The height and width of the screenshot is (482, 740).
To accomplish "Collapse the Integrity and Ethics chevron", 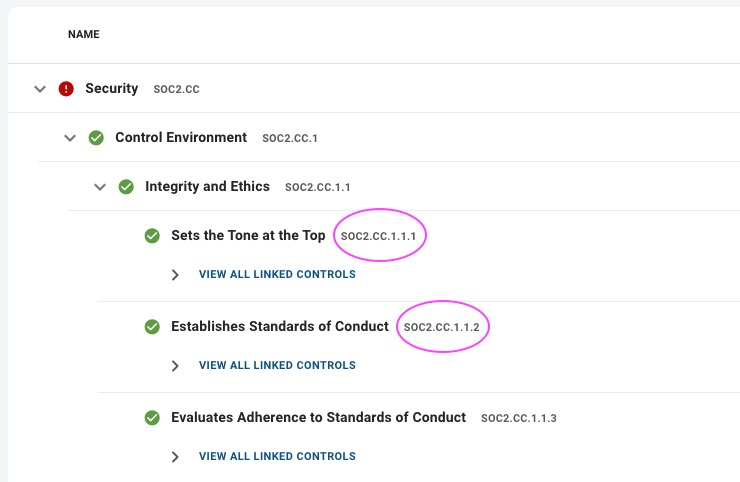I will [x=100, y=187].
